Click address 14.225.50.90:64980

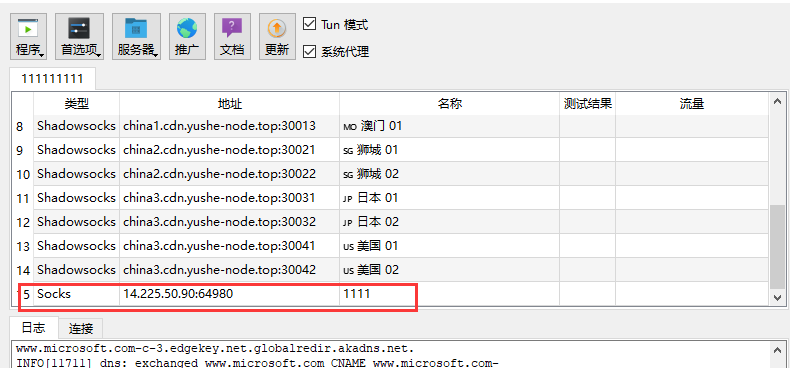pos(178,293)
